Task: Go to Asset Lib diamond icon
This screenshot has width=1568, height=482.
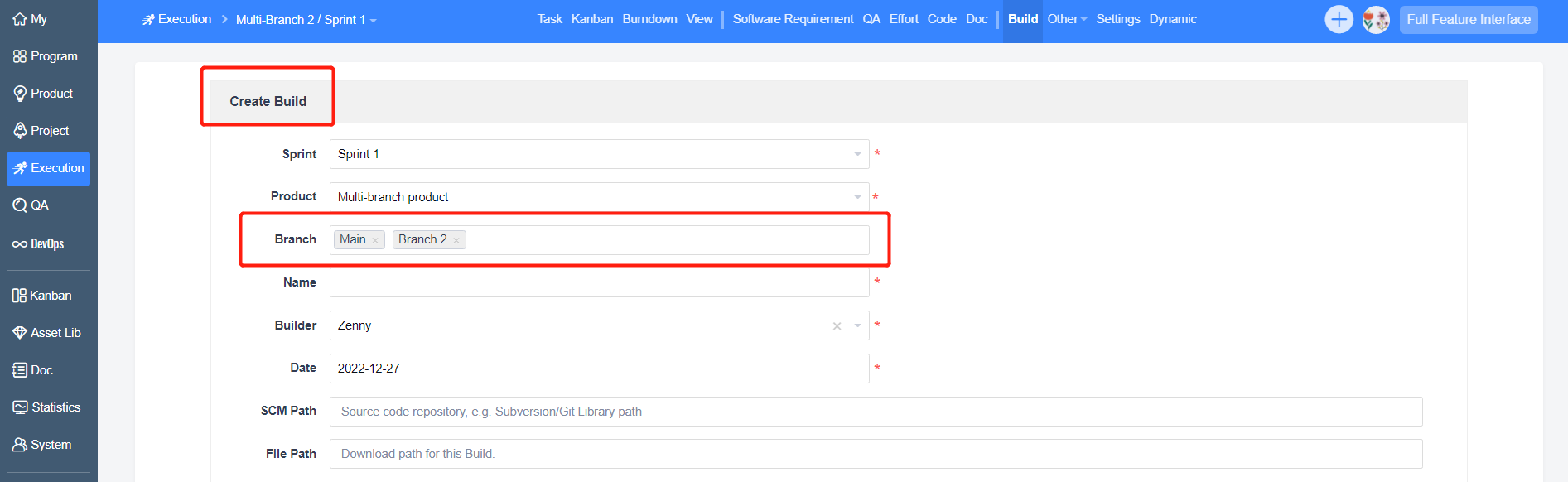Action: (20, 333)
